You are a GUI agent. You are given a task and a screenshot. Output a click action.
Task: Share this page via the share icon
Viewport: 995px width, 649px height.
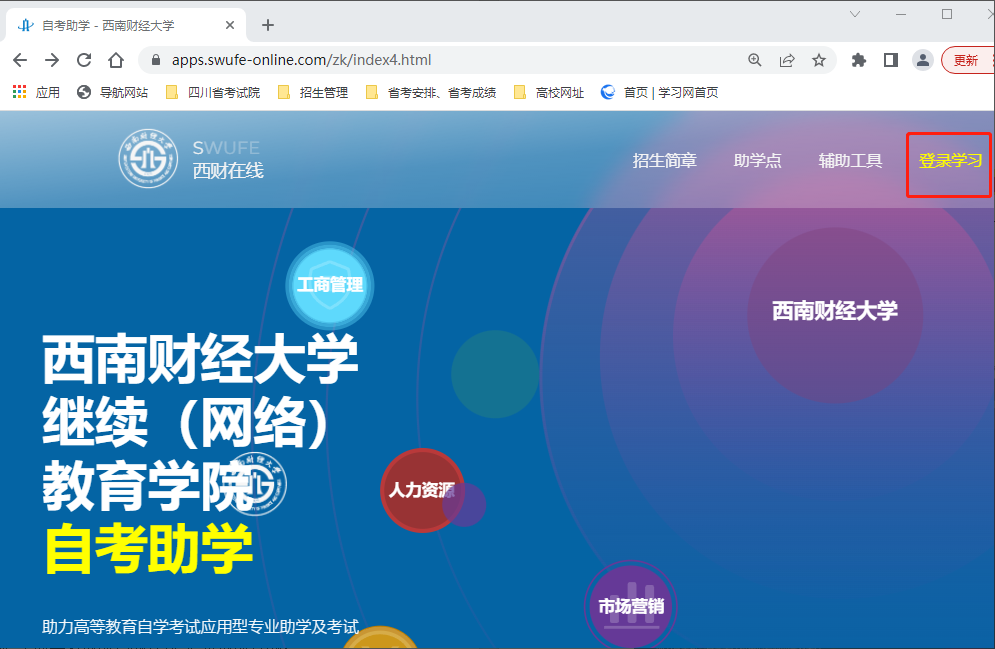787,60
